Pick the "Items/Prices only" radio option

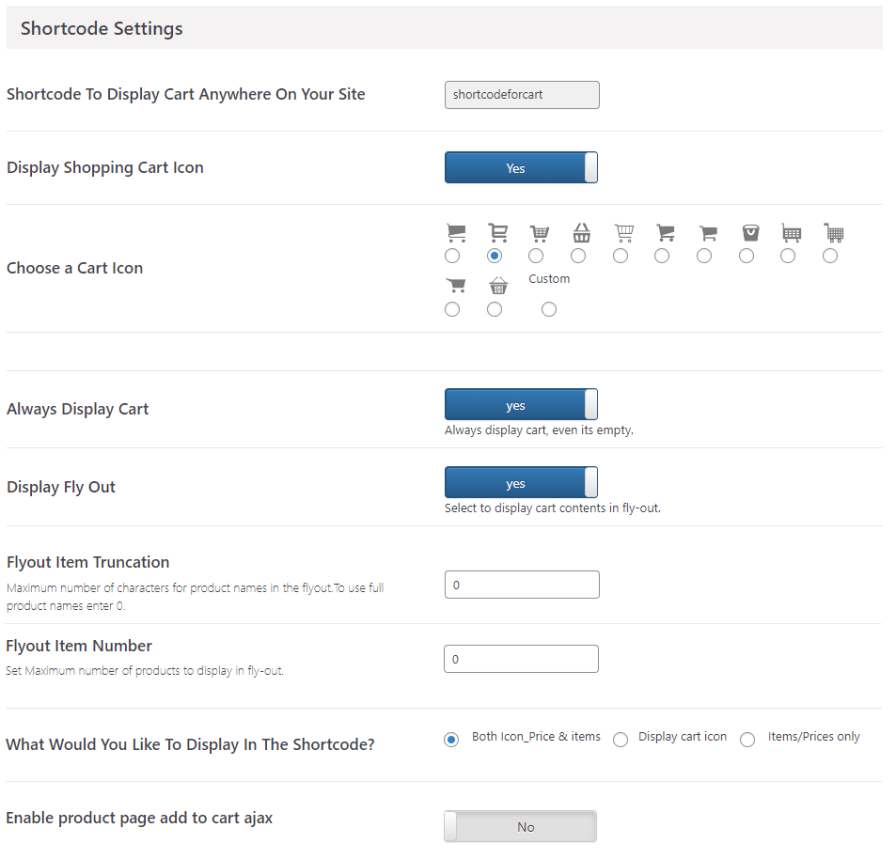(747, 739)
